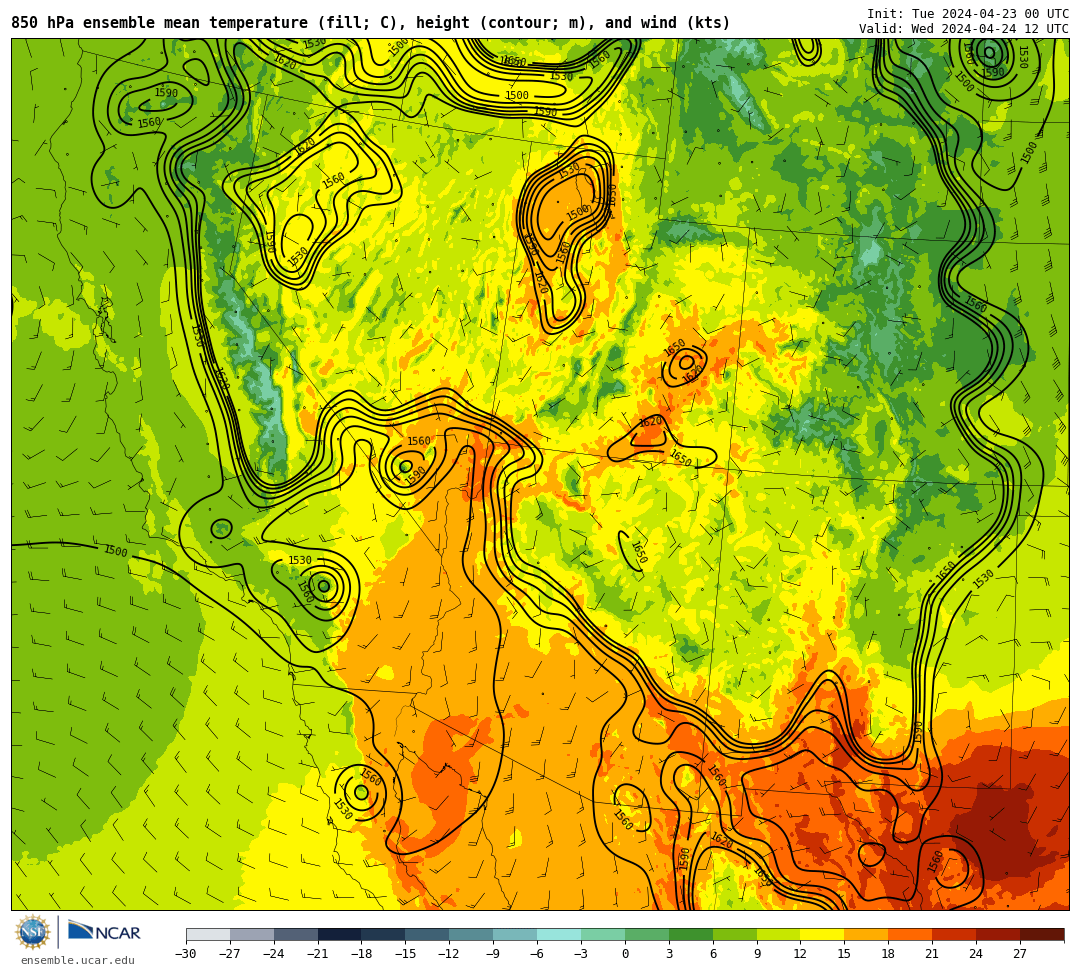The width and height of the screenshot is (1080, 973).
Task: Click the ensemble.ucar.edu text
Action: pyautogui.click(x=78, y=960)
